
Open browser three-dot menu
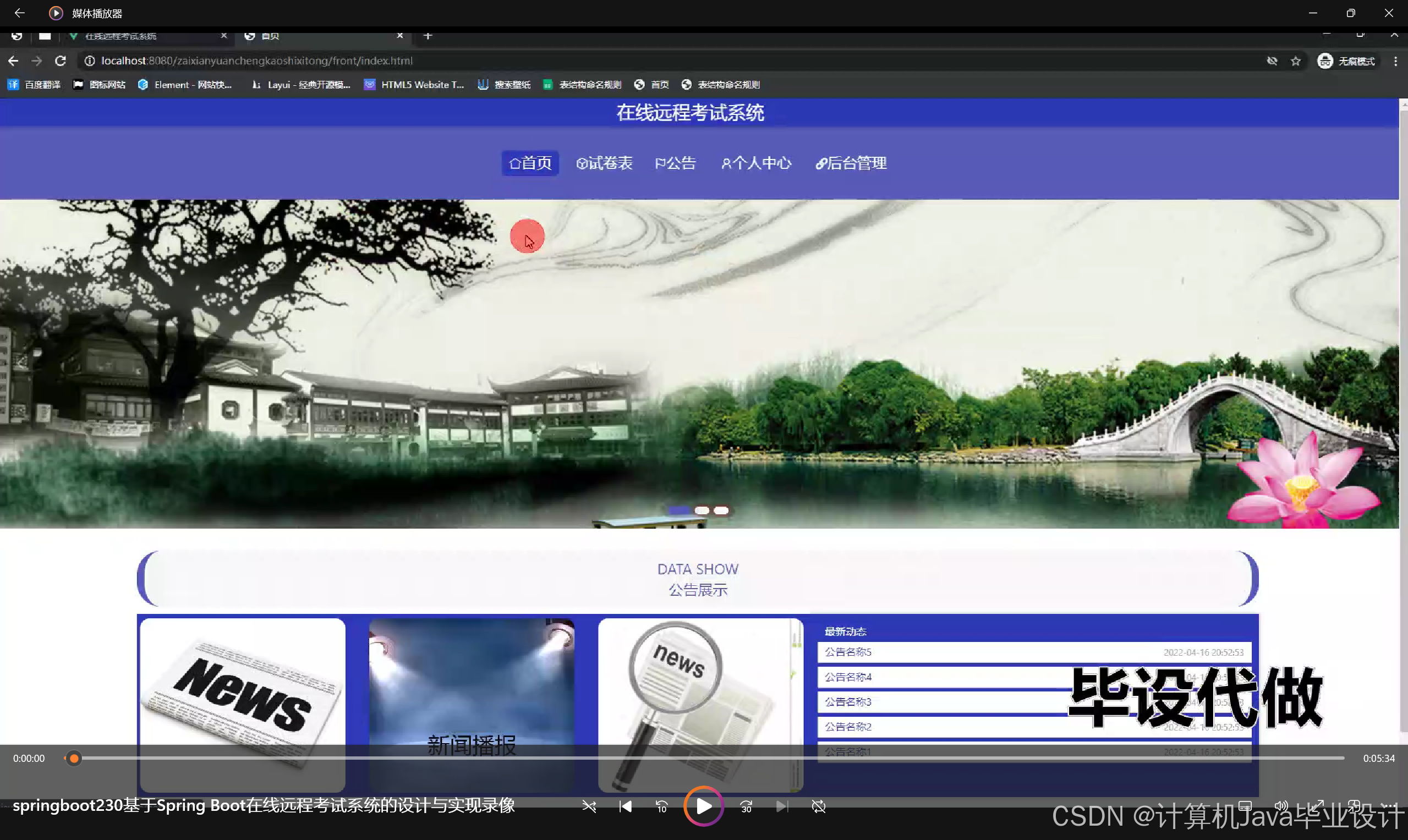tap(1395, 61)
